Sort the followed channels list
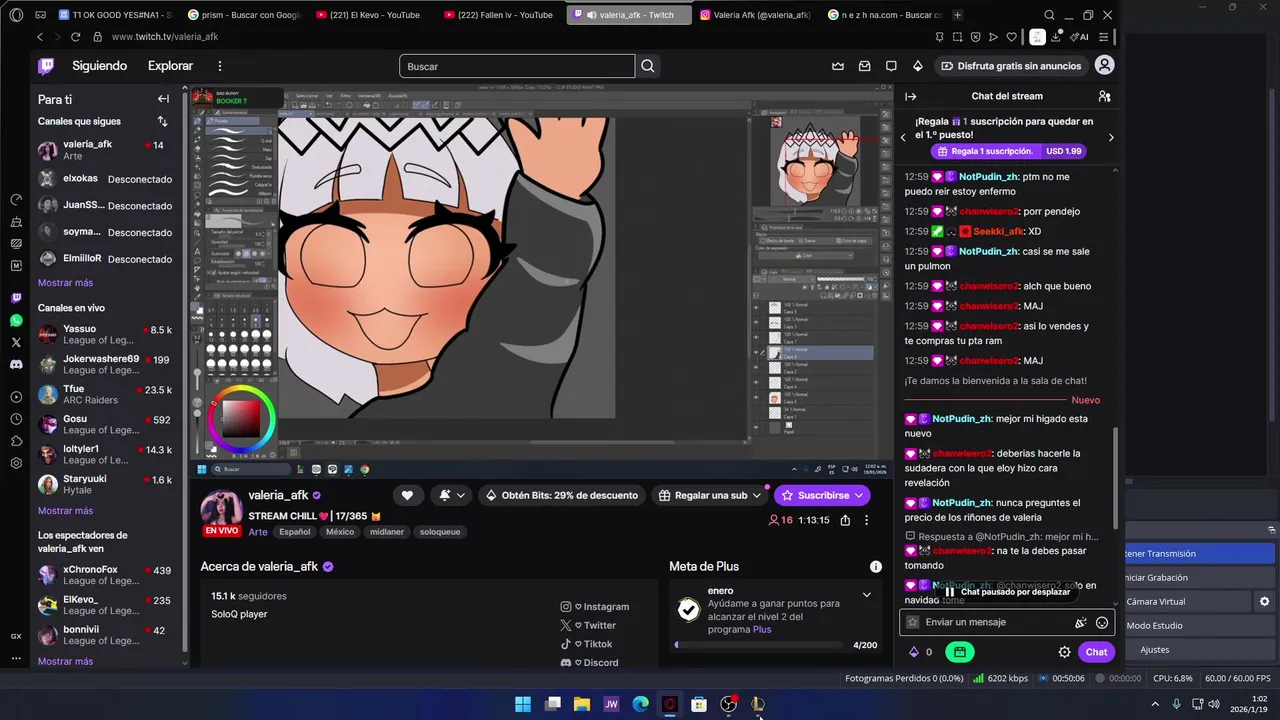This screenshot has height=720, width=1280. 162,121
